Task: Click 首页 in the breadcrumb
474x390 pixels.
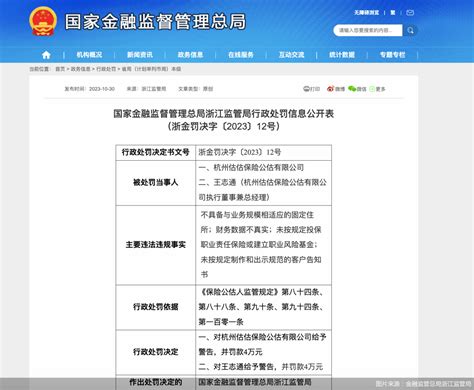Action: 60,69
